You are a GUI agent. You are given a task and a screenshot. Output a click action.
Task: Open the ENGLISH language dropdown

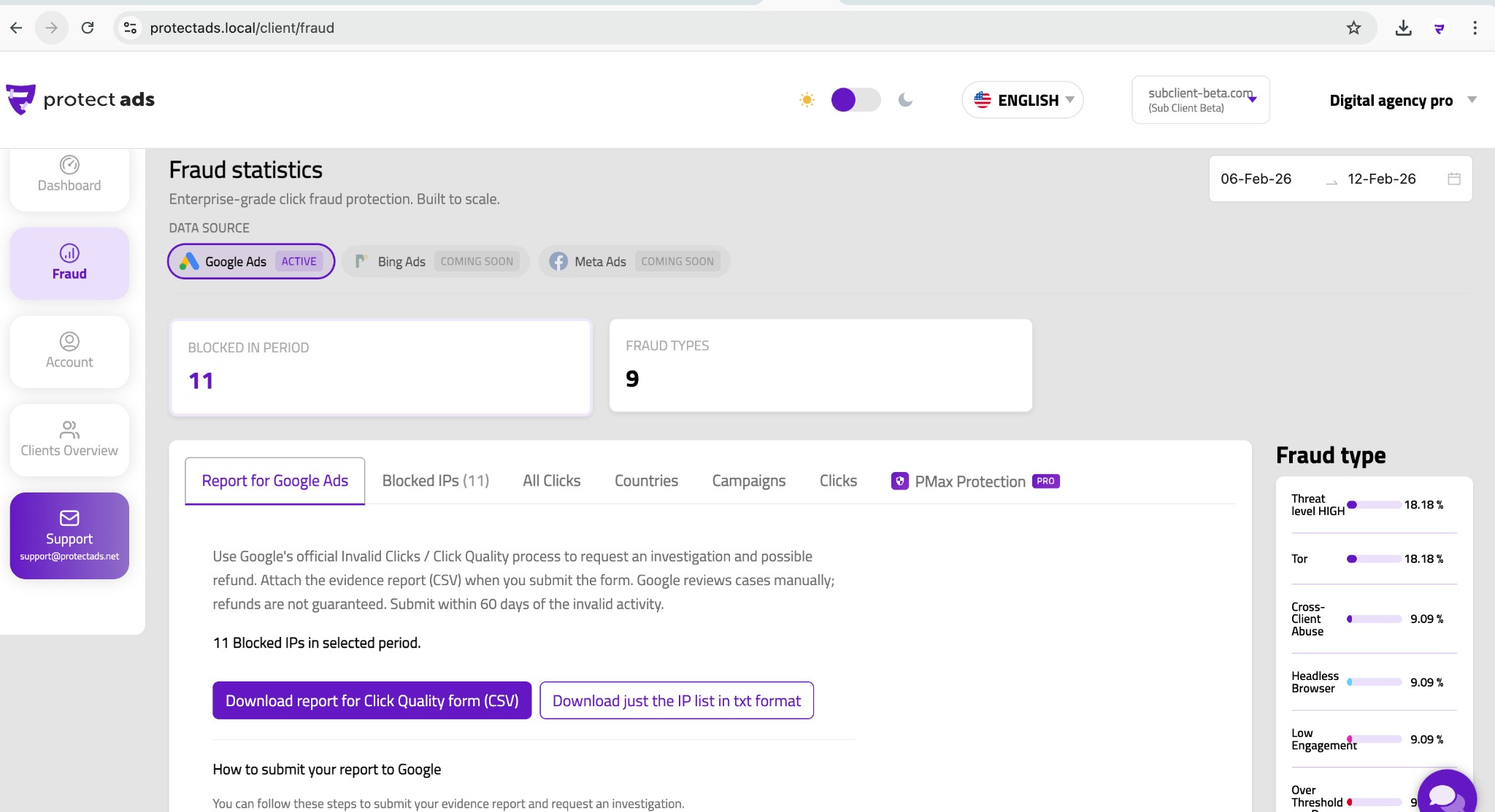[x=1022, y=100]
